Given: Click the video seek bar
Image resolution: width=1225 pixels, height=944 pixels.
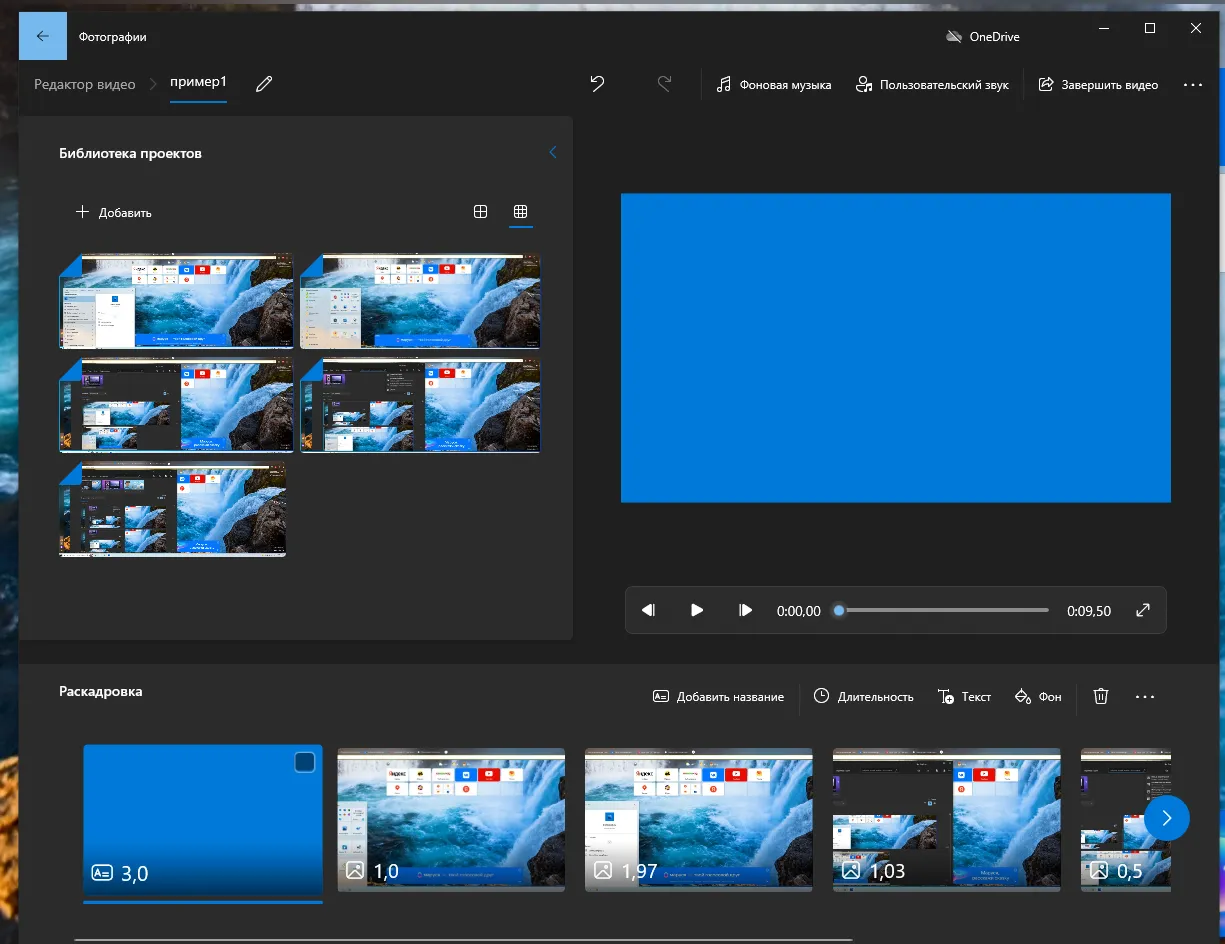Looking at the screenshot, I should 943,610.
